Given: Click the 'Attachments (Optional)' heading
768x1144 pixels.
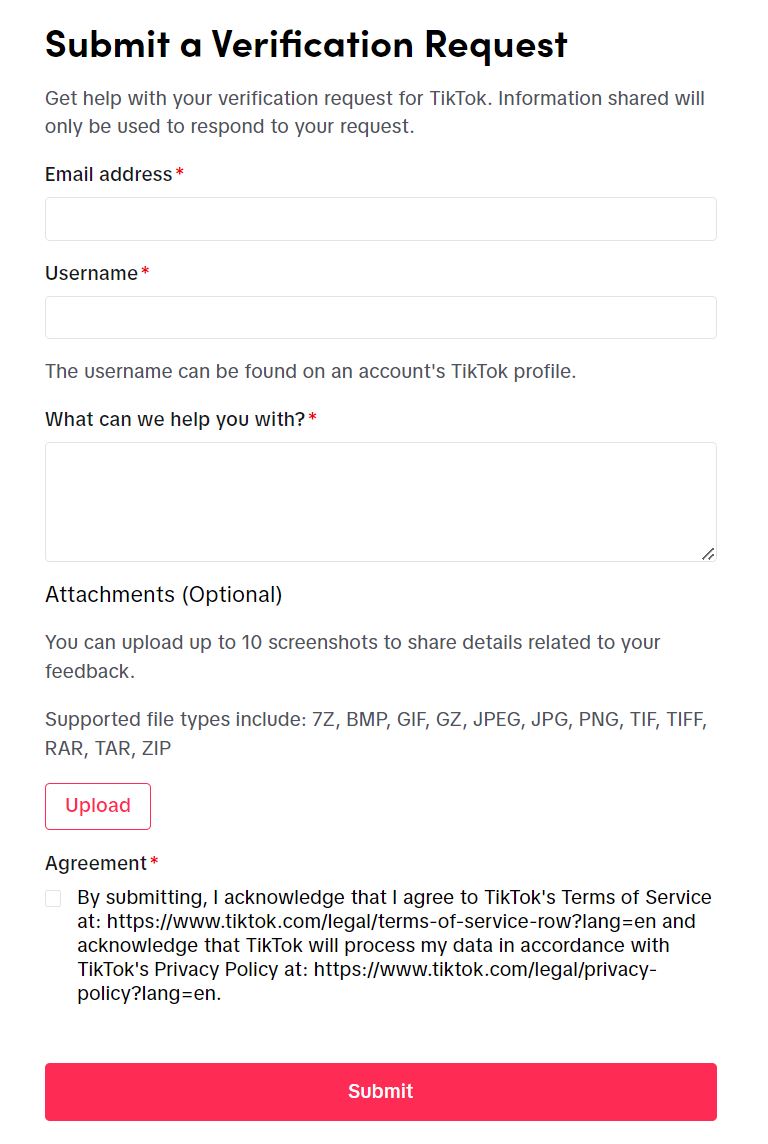Looking at the screenshot, I should pos(163,595).
